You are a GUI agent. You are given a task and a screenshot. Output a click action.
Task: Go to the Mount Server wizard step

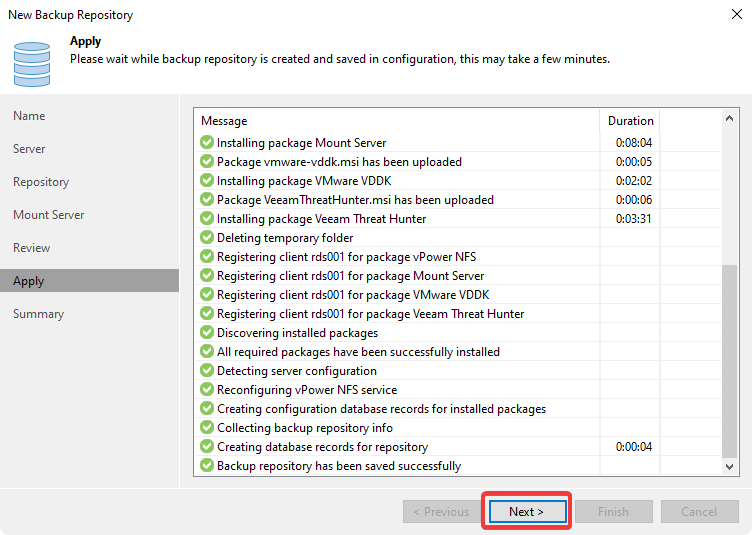tap(48, 215)
